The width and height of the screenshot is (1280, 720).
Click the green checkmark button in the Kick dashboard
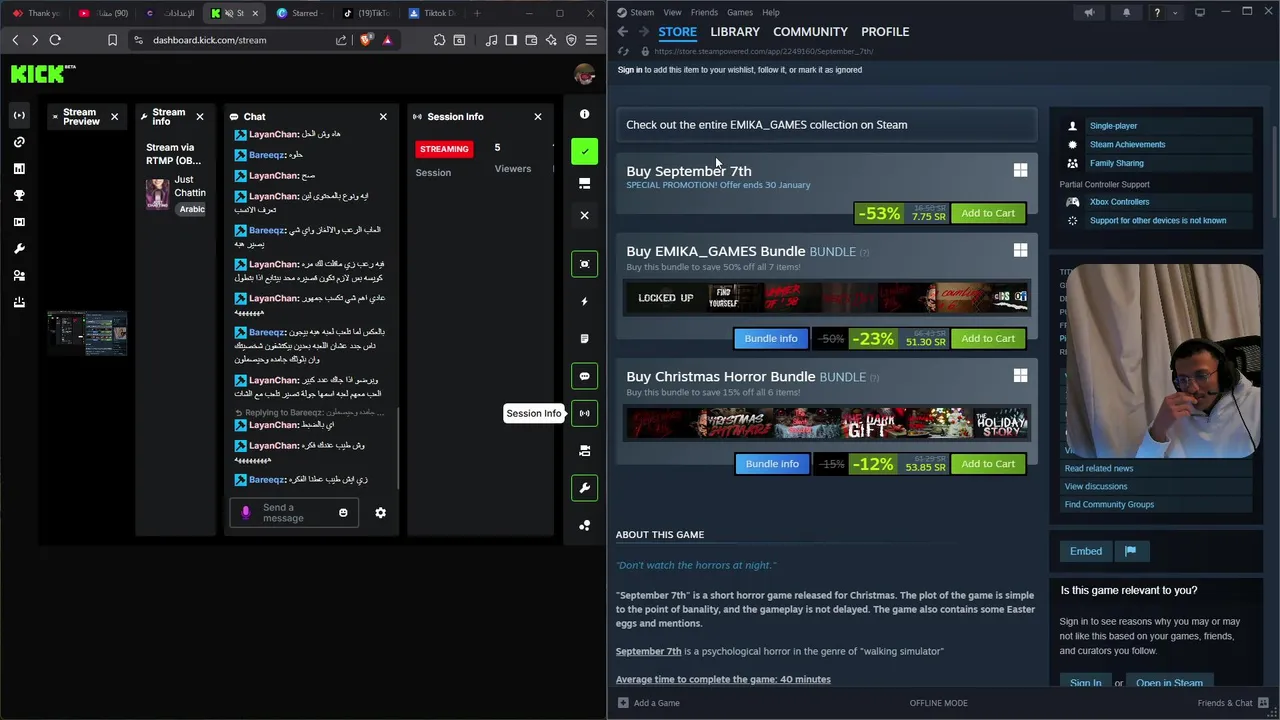click(585, 151)
